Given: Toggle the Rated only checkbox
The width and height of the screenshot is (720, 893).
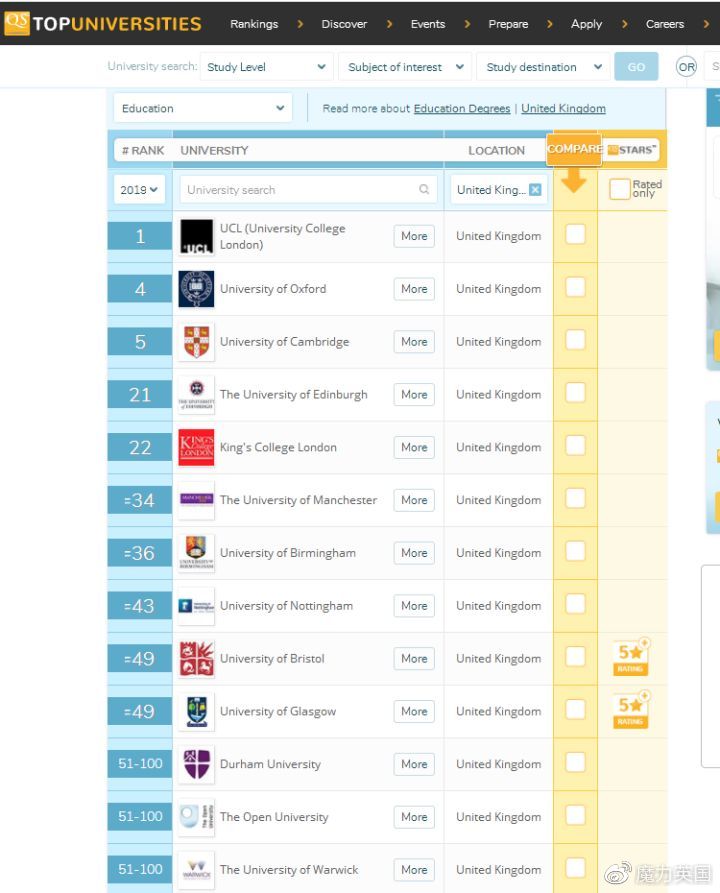Looking at the screenshot, I should pos(620,189).
